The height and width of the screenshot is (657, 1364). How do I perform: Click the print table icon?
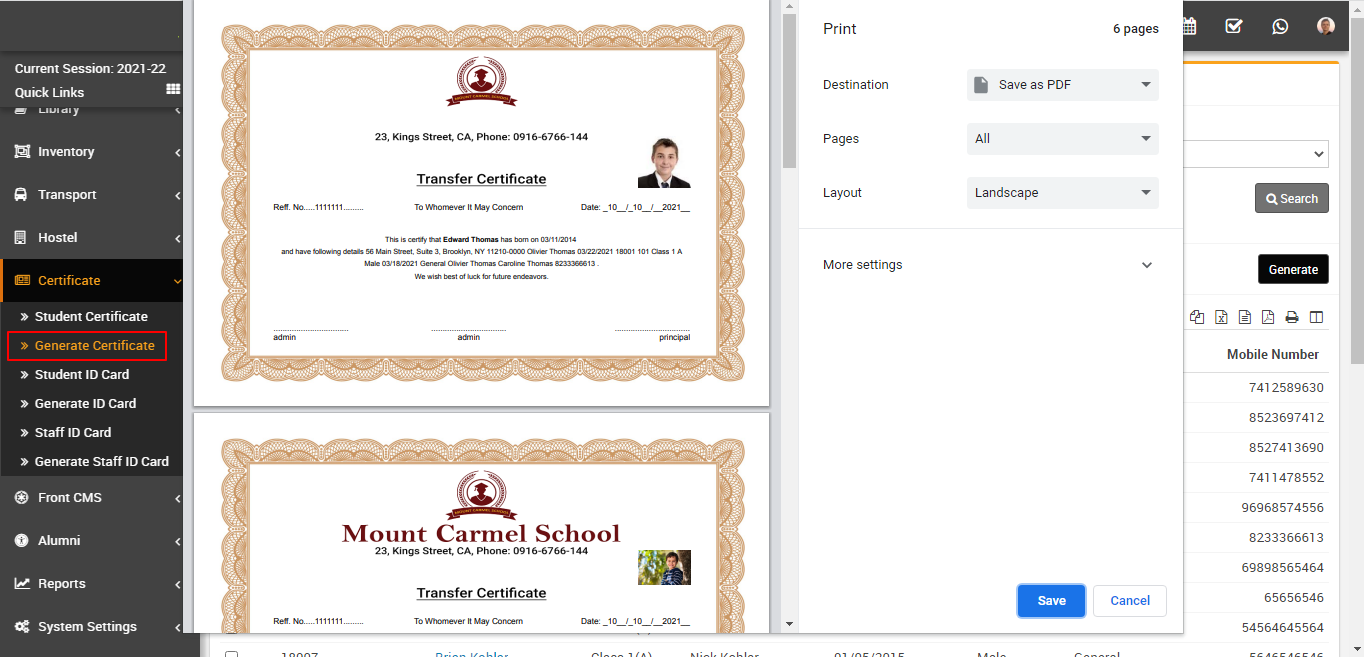tap(1291, 317)
